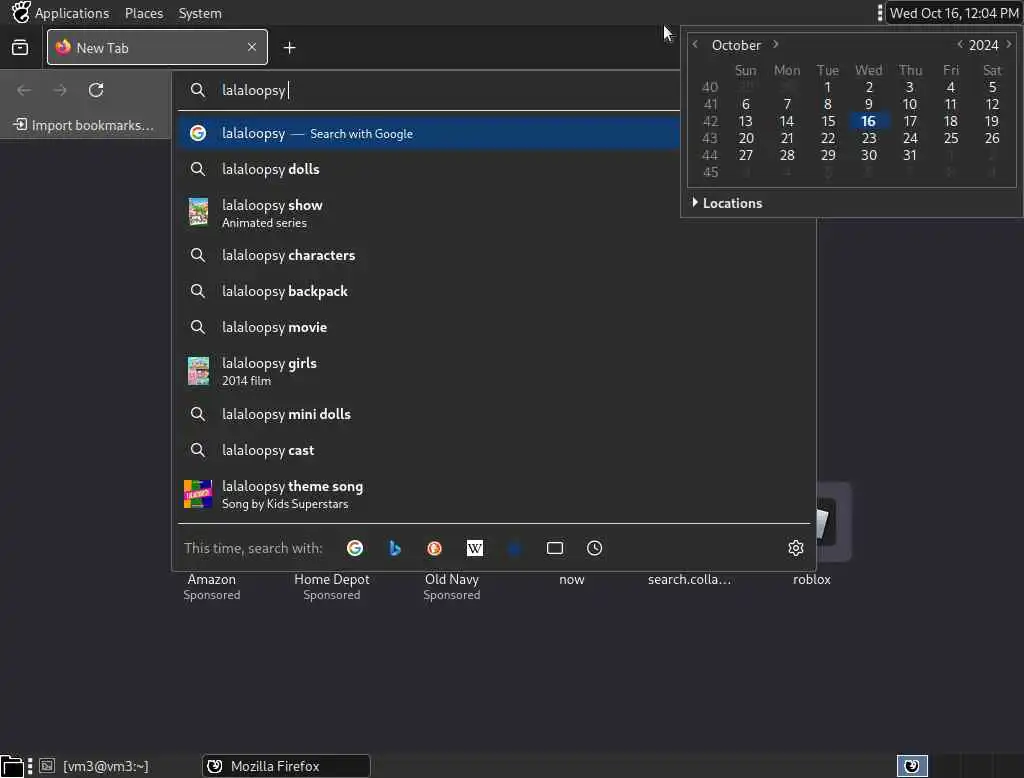The image size is (1024, 778).
Task: Search this time in open Tabs icon
Action: point(554,548)
